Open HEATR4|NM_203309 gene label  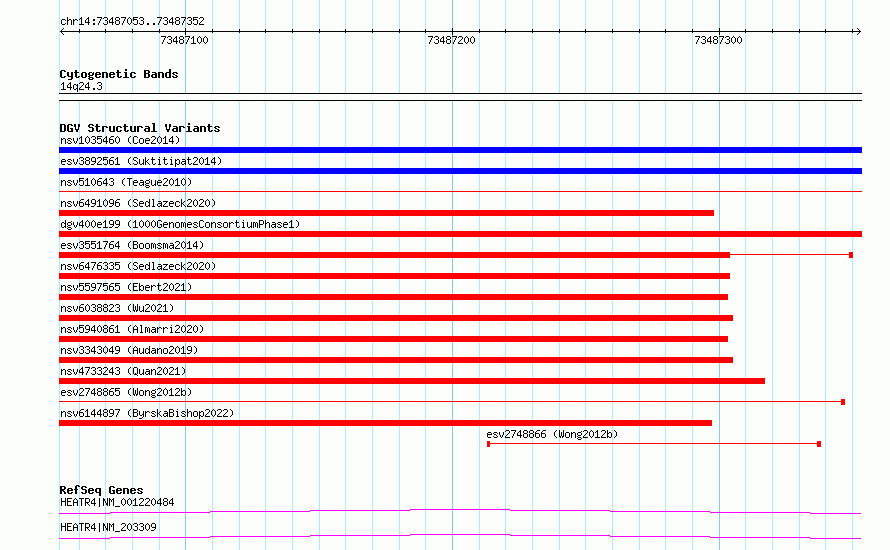pyautogui.click(x=108, y=527)
